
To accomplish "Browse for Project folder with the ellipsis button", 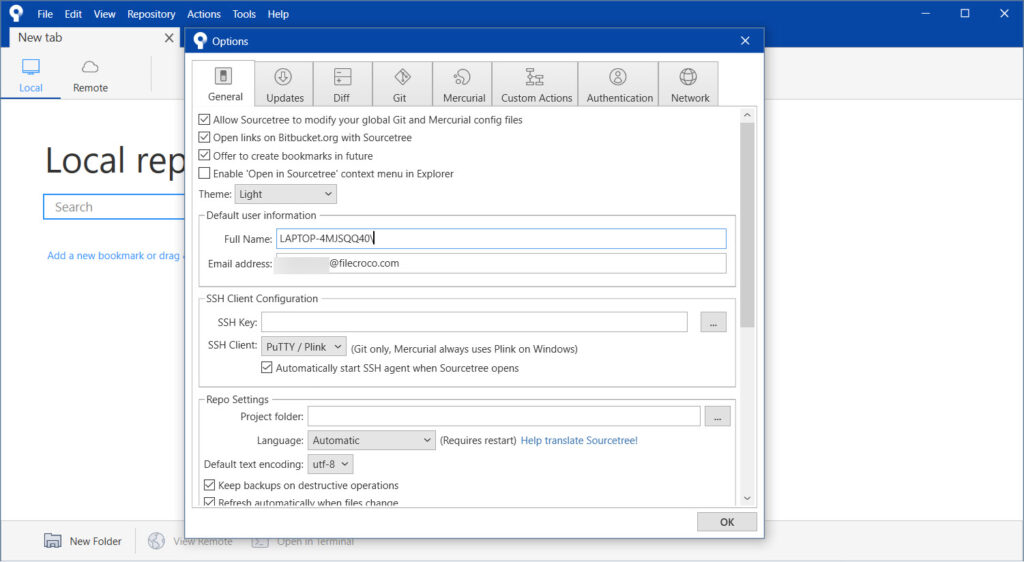I will pos(717,416).
